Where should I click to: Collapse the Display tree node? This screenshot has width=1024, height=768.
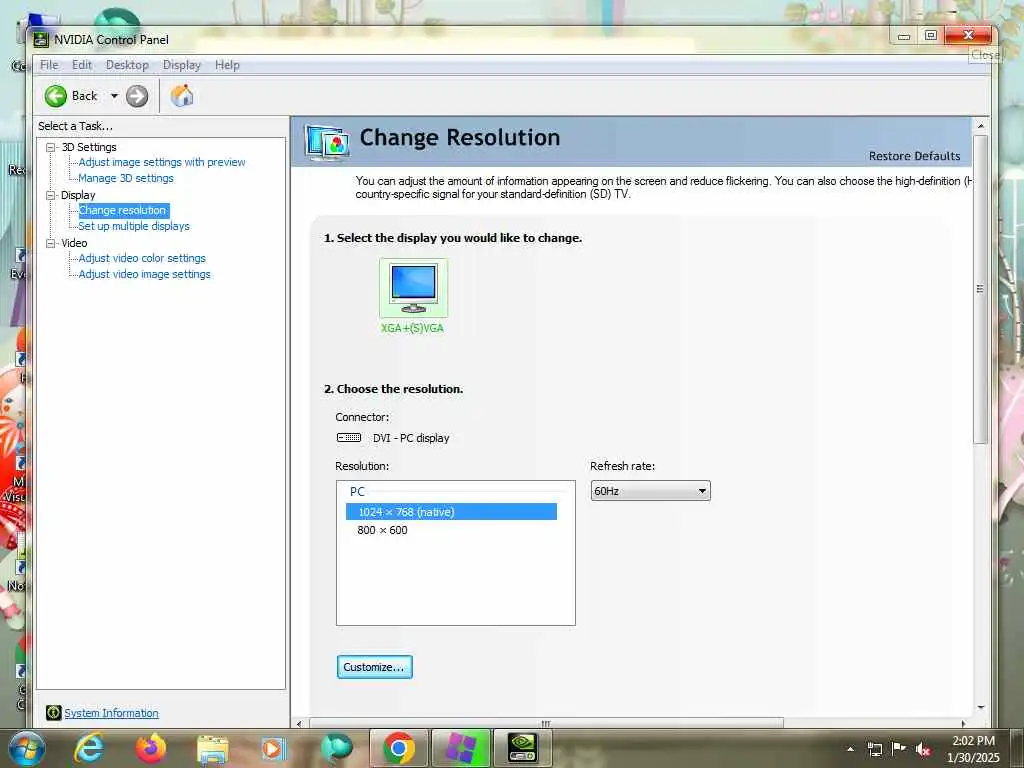coord(50,195)
